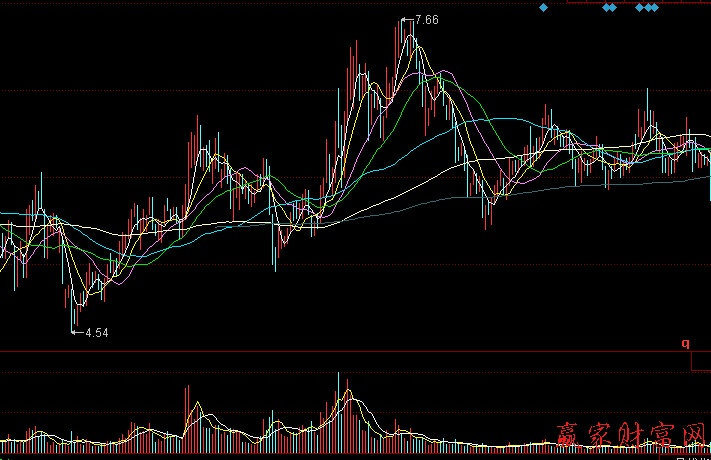Click the middle diamond in the rightmost trio
This screenshot has width=711, height=460.
(x=647, y=8)
